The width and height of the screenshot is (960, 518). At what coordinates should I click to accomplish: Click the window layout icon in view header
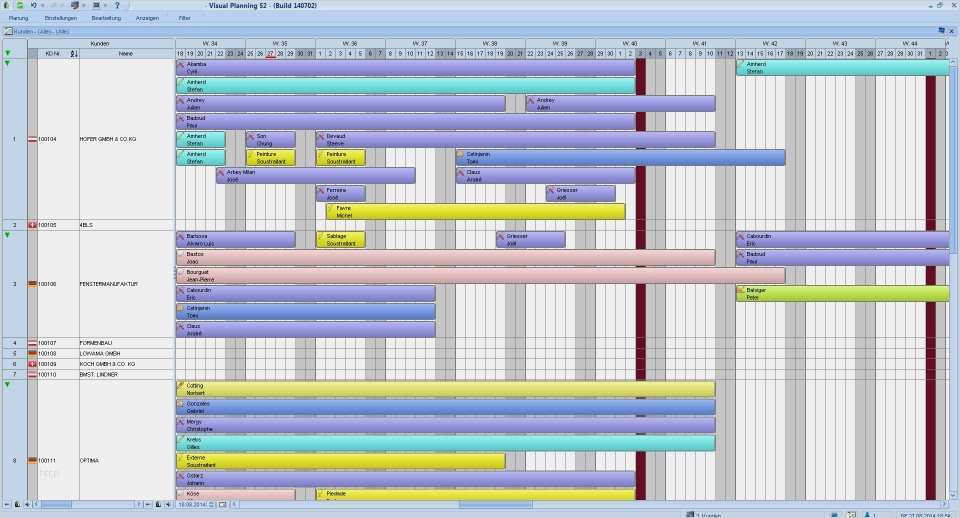(x=942, y=31)
